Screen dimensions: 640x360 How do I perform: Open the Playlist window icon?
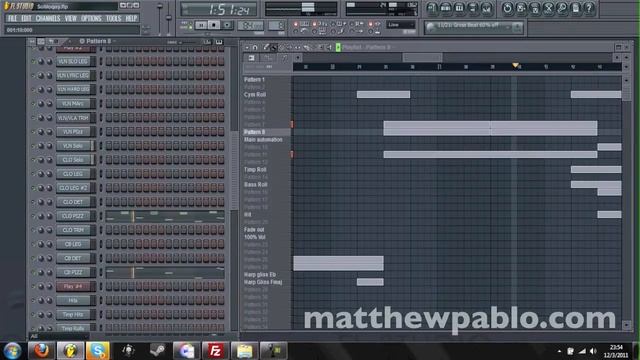tap(432, 8)
